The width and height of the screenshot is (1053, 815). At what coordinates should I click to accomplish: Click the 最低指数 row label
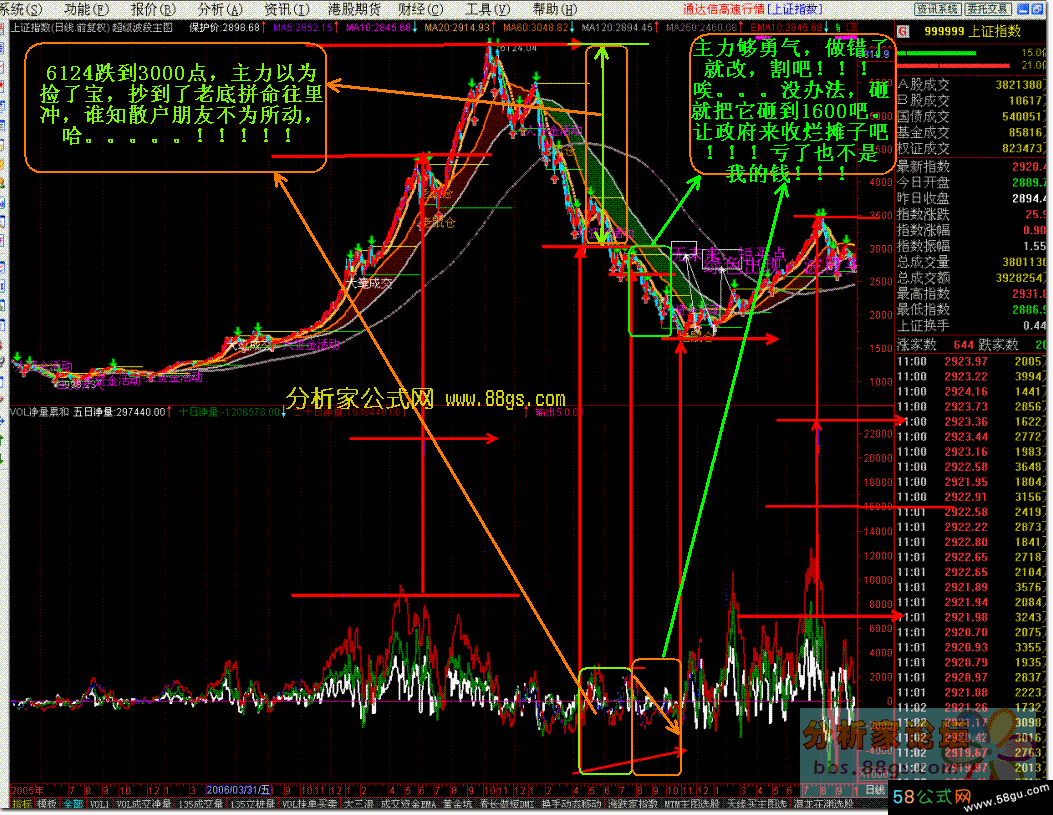(923, 310)
